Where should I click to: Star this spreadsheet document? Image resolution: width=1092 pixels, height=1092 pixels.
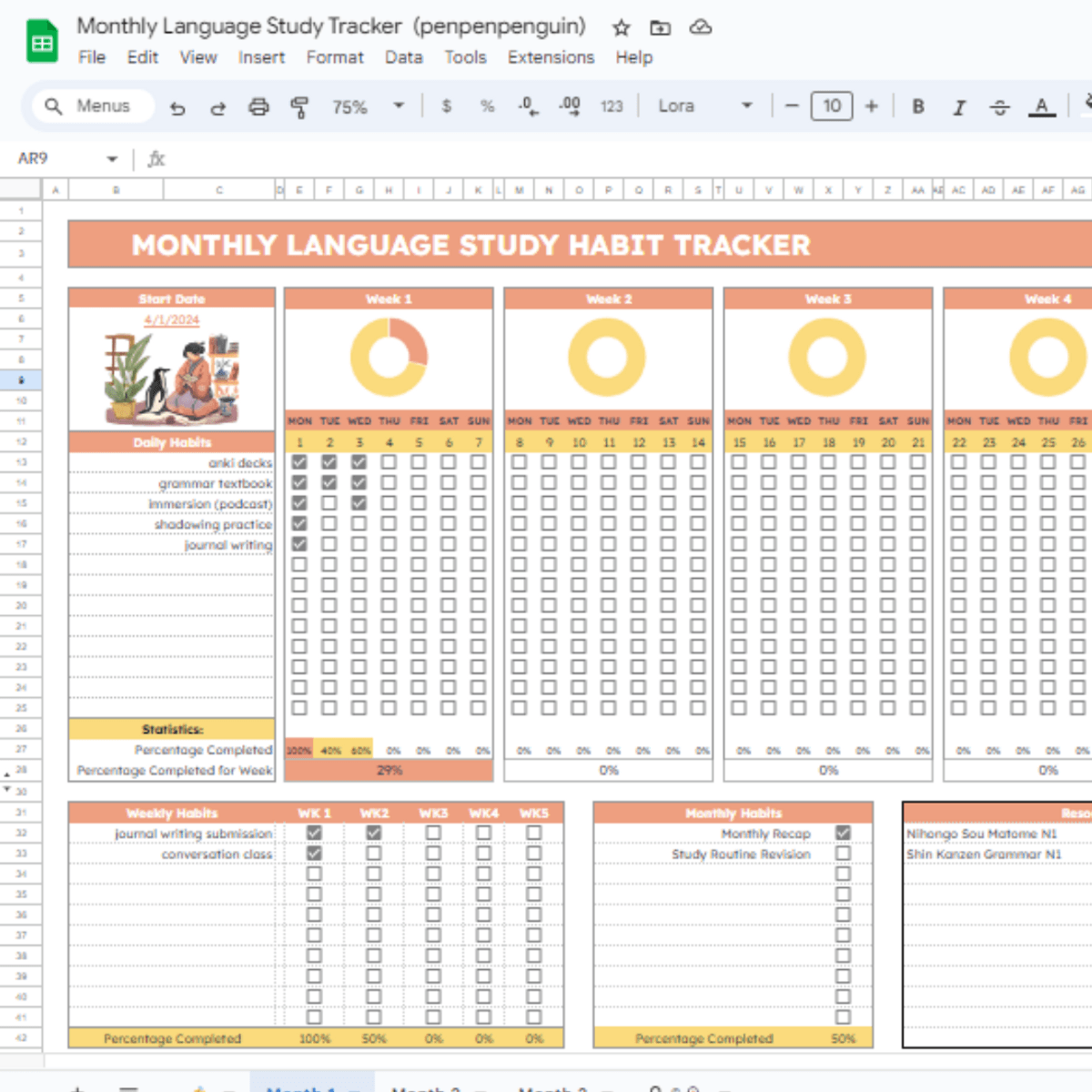[621, 27]
